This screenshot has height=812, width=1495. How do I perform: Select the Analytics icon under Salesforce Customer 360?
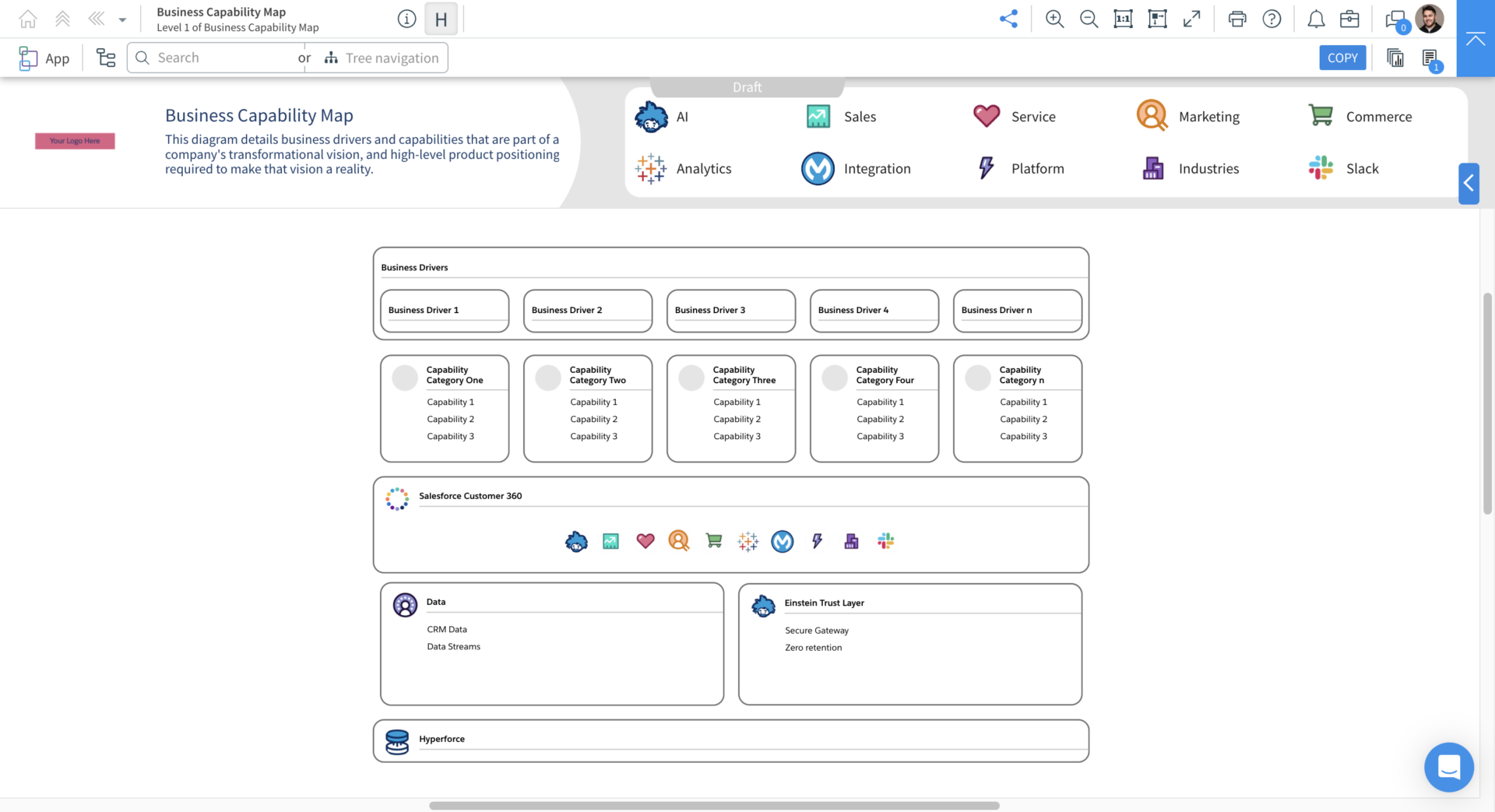(x=748, y=541)
